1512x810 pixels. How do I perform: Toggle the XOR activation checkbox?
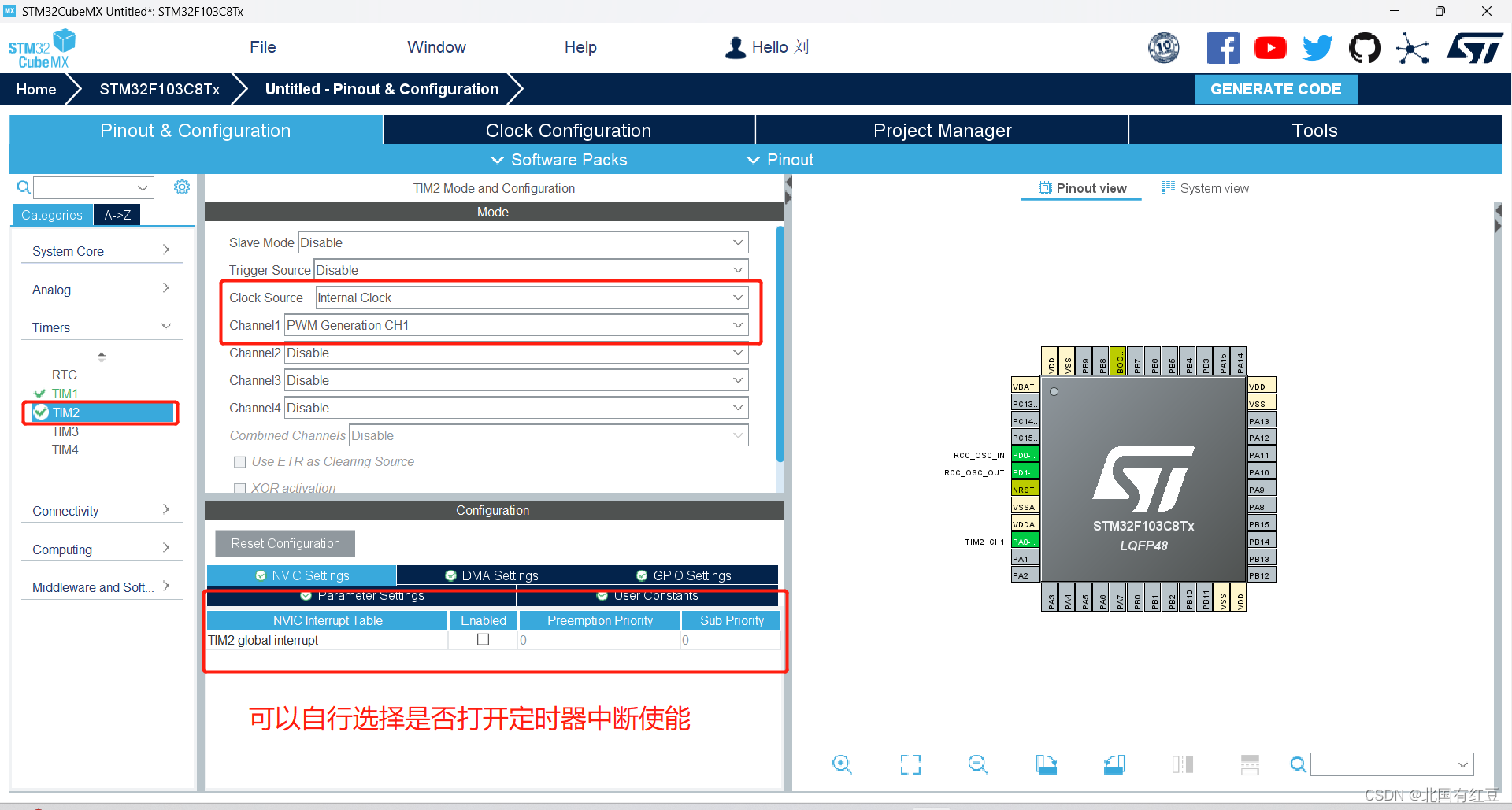click(x=240, y=488)
